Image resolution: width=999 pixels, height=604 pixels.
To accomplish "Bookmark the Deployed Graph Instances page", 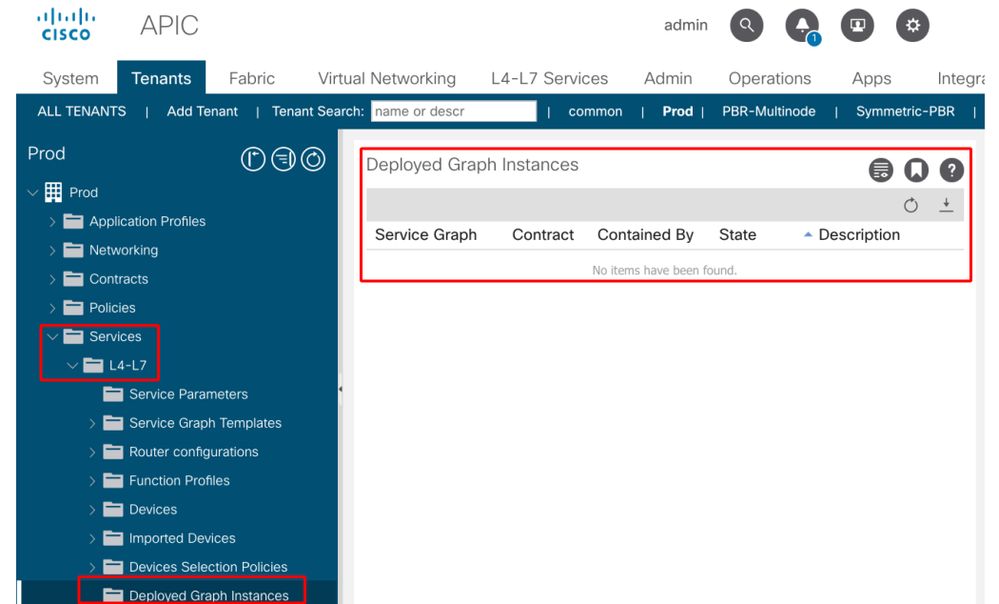I will tap(916, 170).
